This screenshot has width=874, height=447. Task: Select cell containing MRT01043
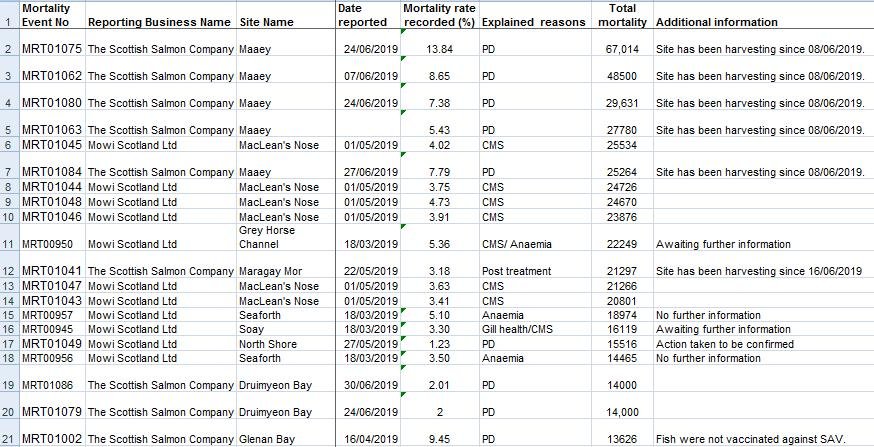click(x=52, y=301)
